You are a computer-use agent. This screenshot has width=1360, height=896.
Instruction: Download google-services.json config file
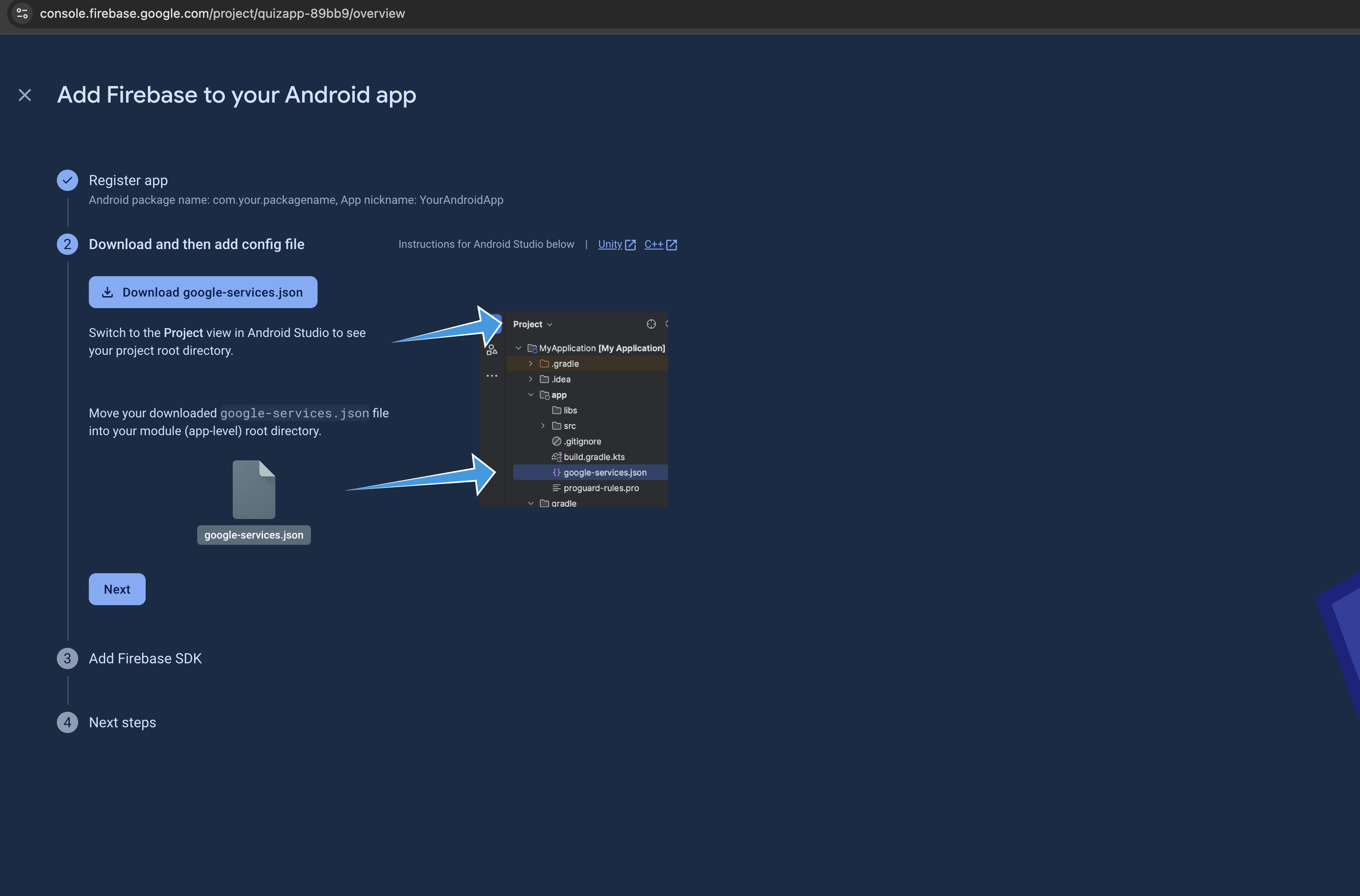tap(203, 293)
